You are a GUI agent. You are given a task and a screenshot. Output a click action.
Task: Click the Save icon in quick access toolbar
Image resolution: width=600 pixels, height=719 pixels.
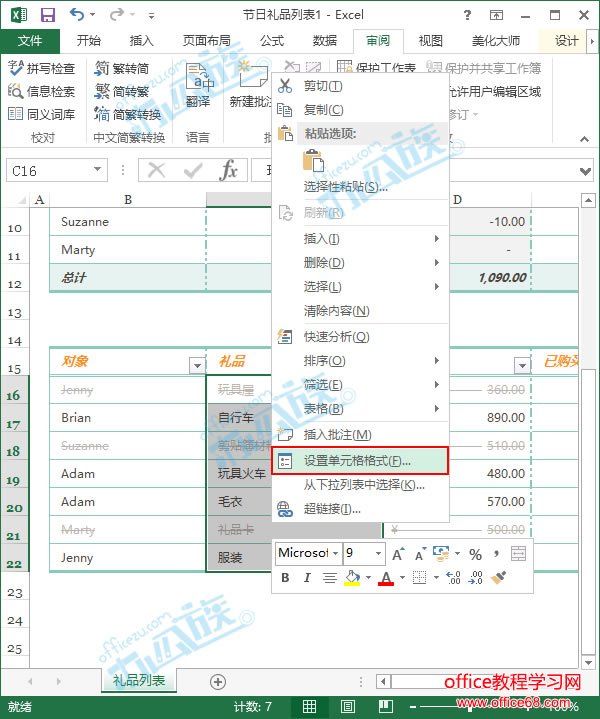(x=47, y=15)
